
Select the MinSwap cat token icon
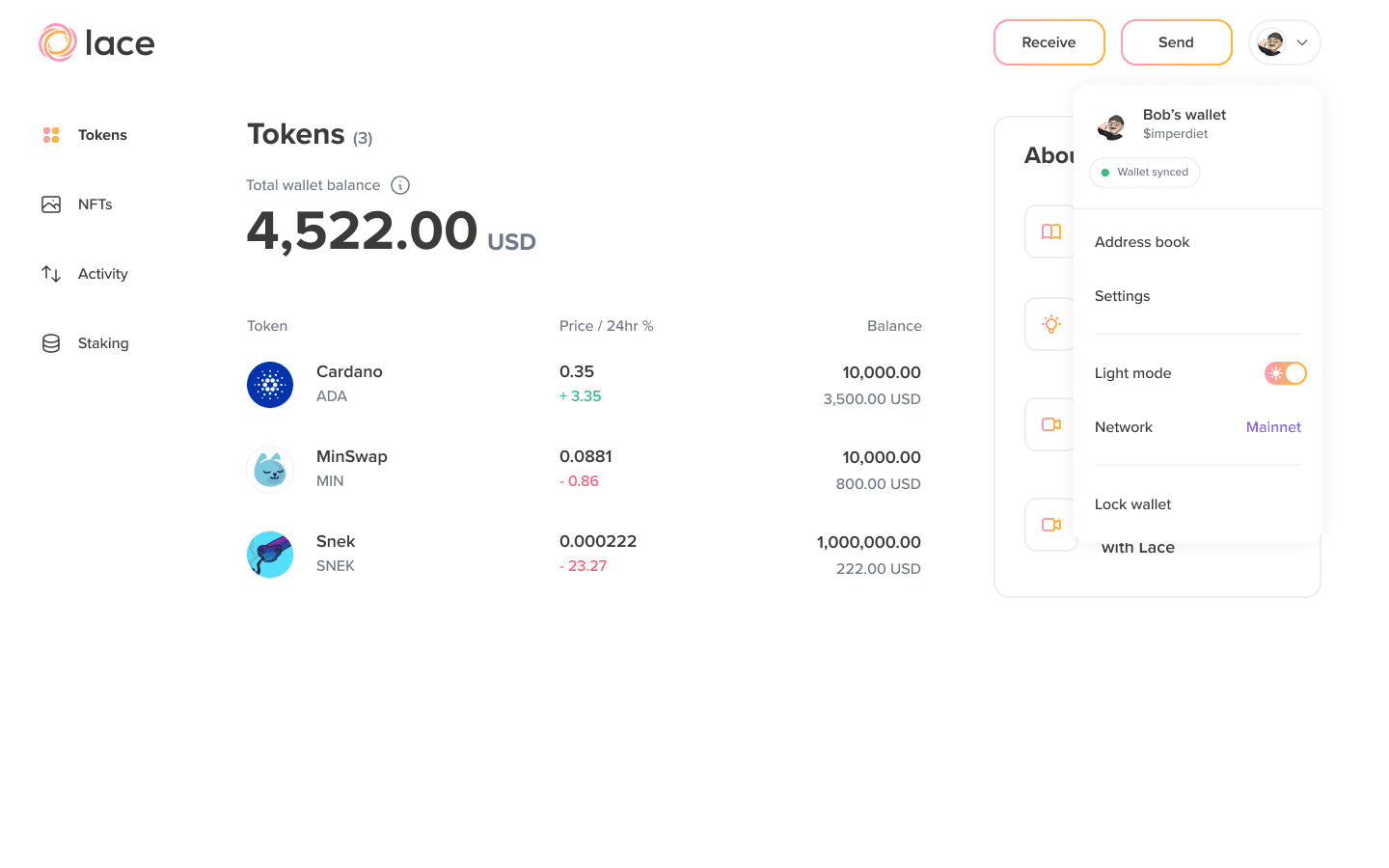click(270, 470)
